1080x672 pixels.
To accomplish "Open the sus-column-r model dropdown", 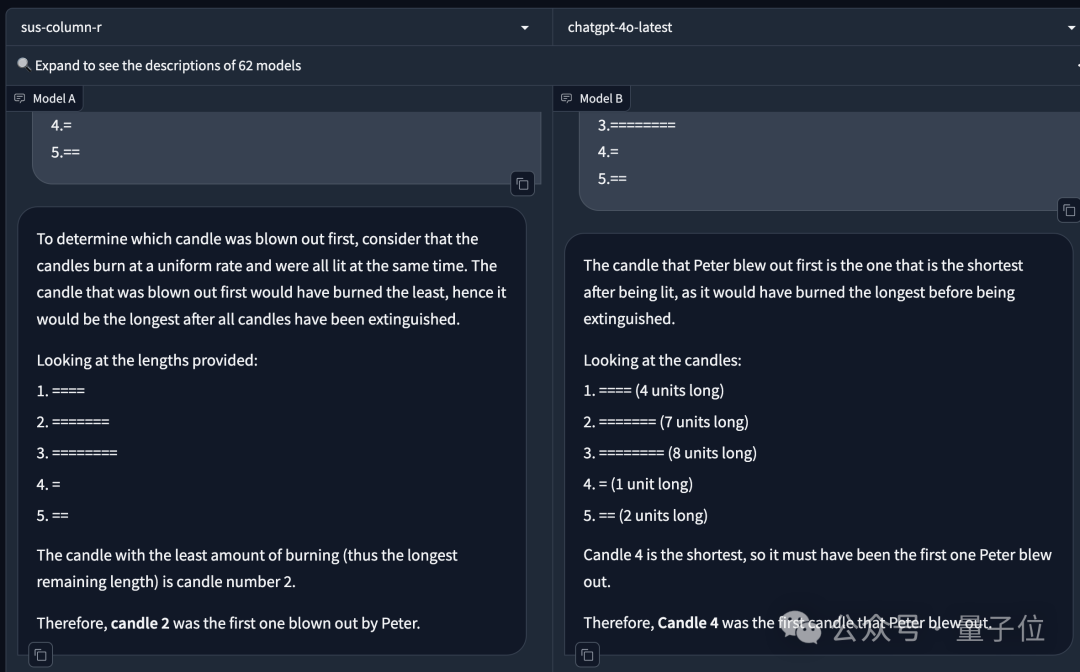I will coord(278,28).
